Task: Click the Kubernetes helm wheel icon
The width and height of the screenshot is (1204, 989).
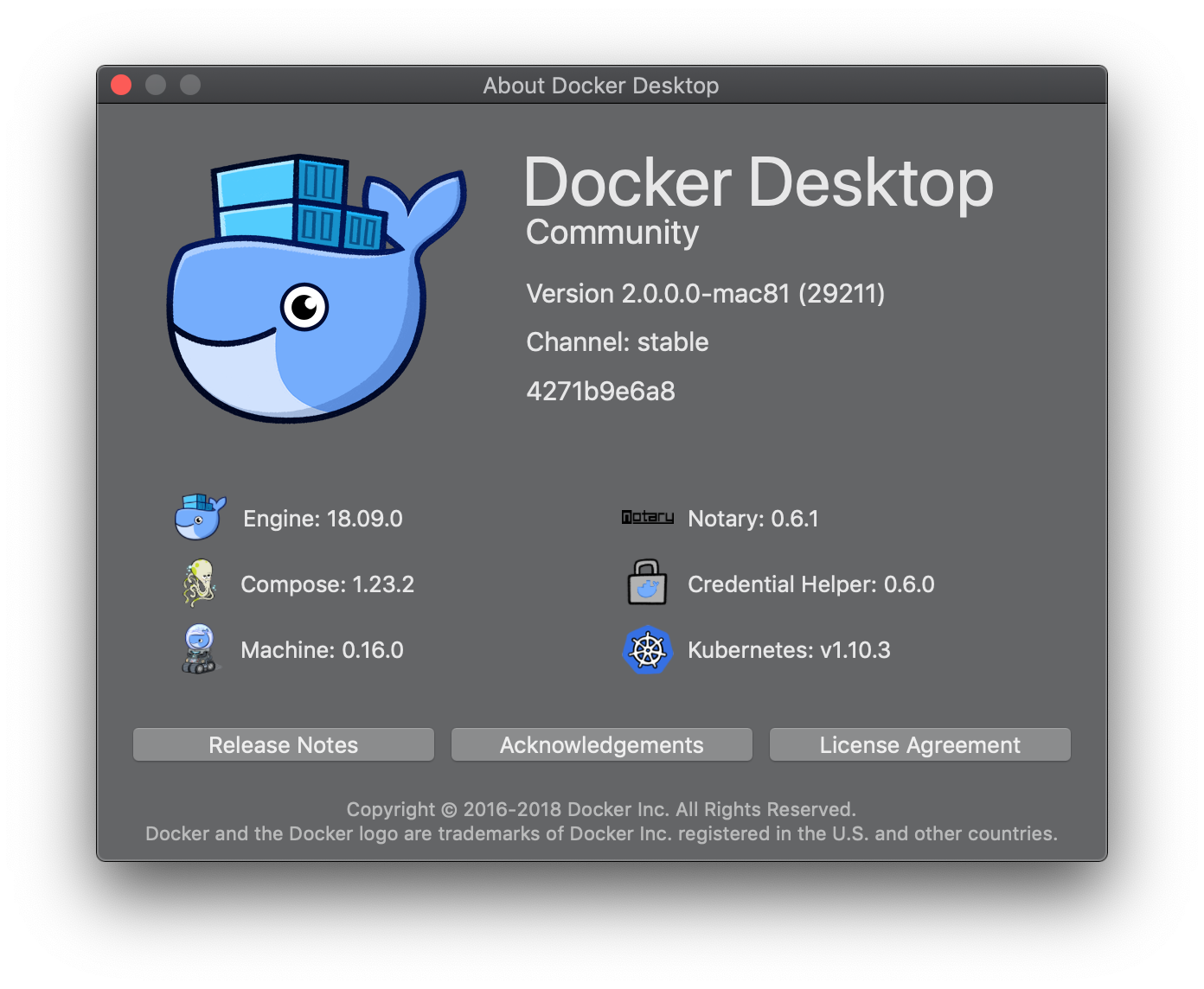Action: point(646,650)
